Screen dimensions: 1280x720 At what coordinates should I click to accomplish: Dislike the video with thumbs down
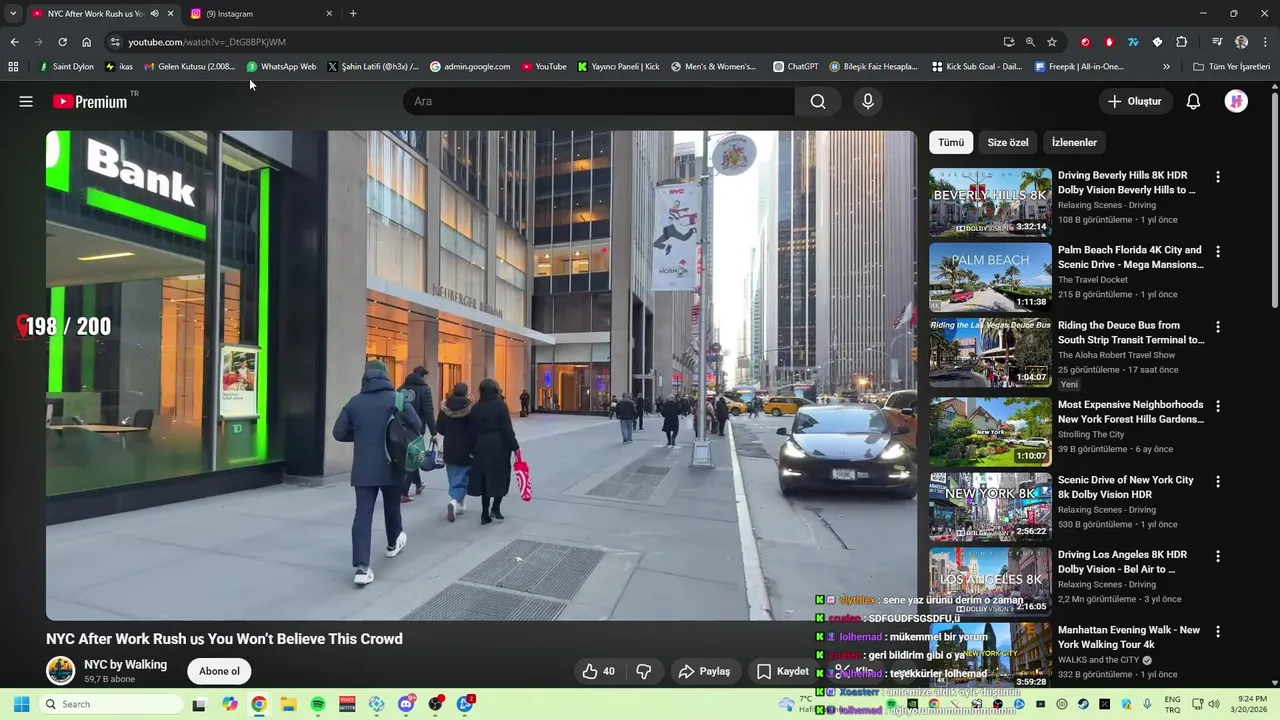pyautogui.click(x=644, y=671)
